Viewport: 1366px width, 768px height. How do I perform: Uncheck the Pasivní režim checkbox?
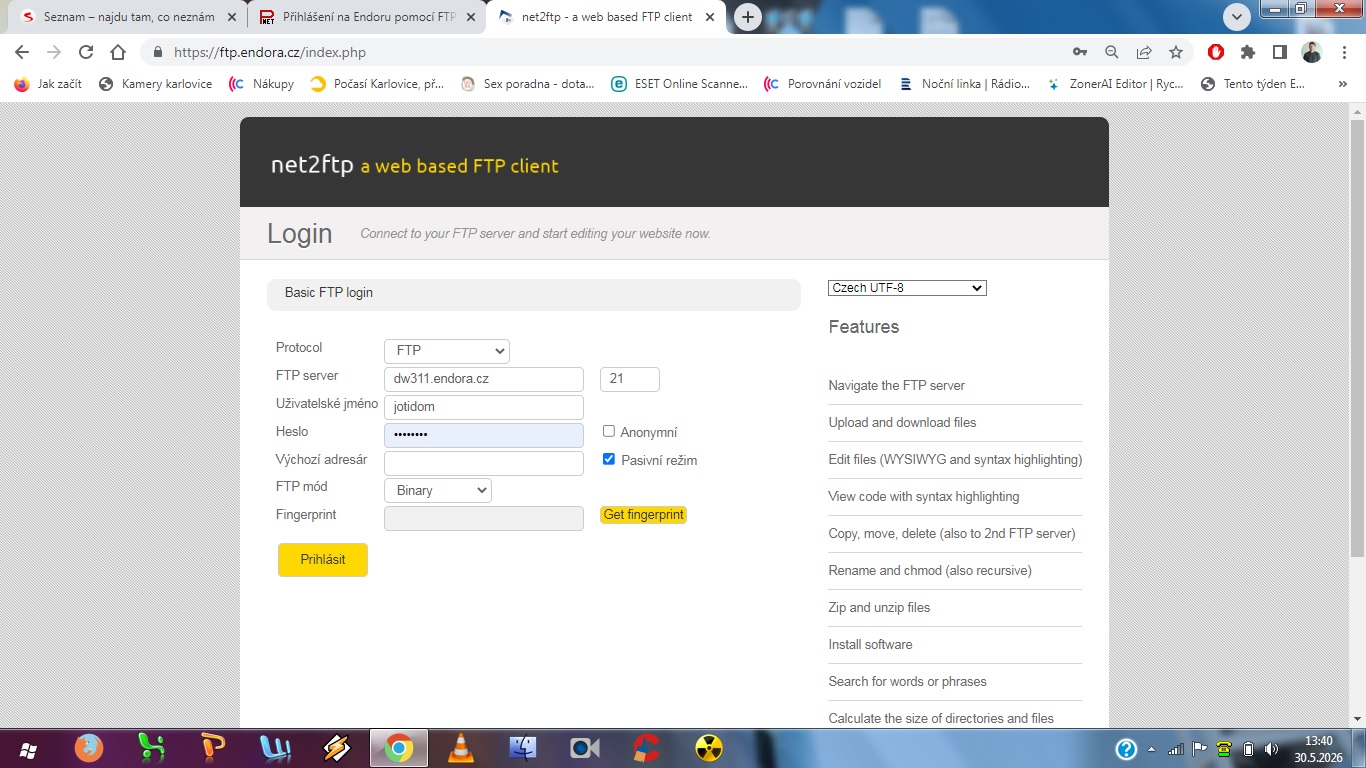point(609,459)
